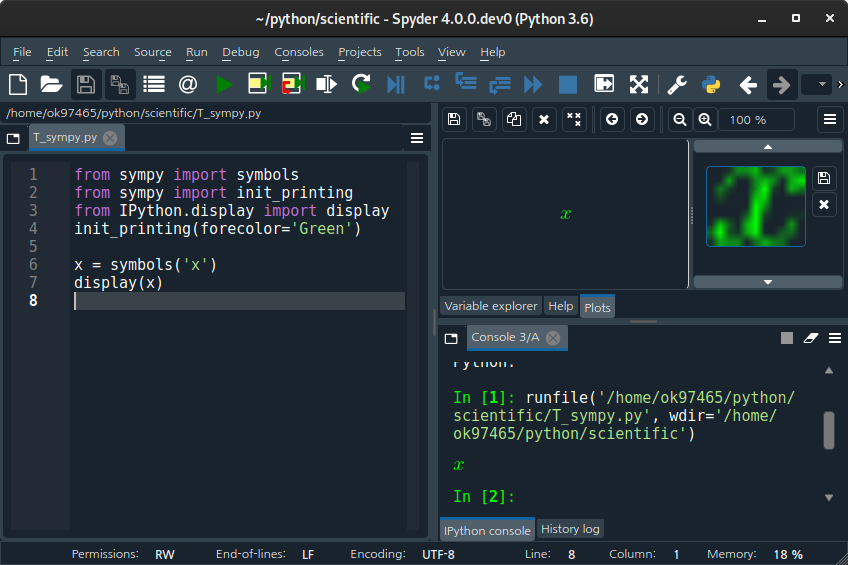This screenshot has width=848, height=565.
Task: Browse editor tabs button
Action: click(x=13, y=138)
